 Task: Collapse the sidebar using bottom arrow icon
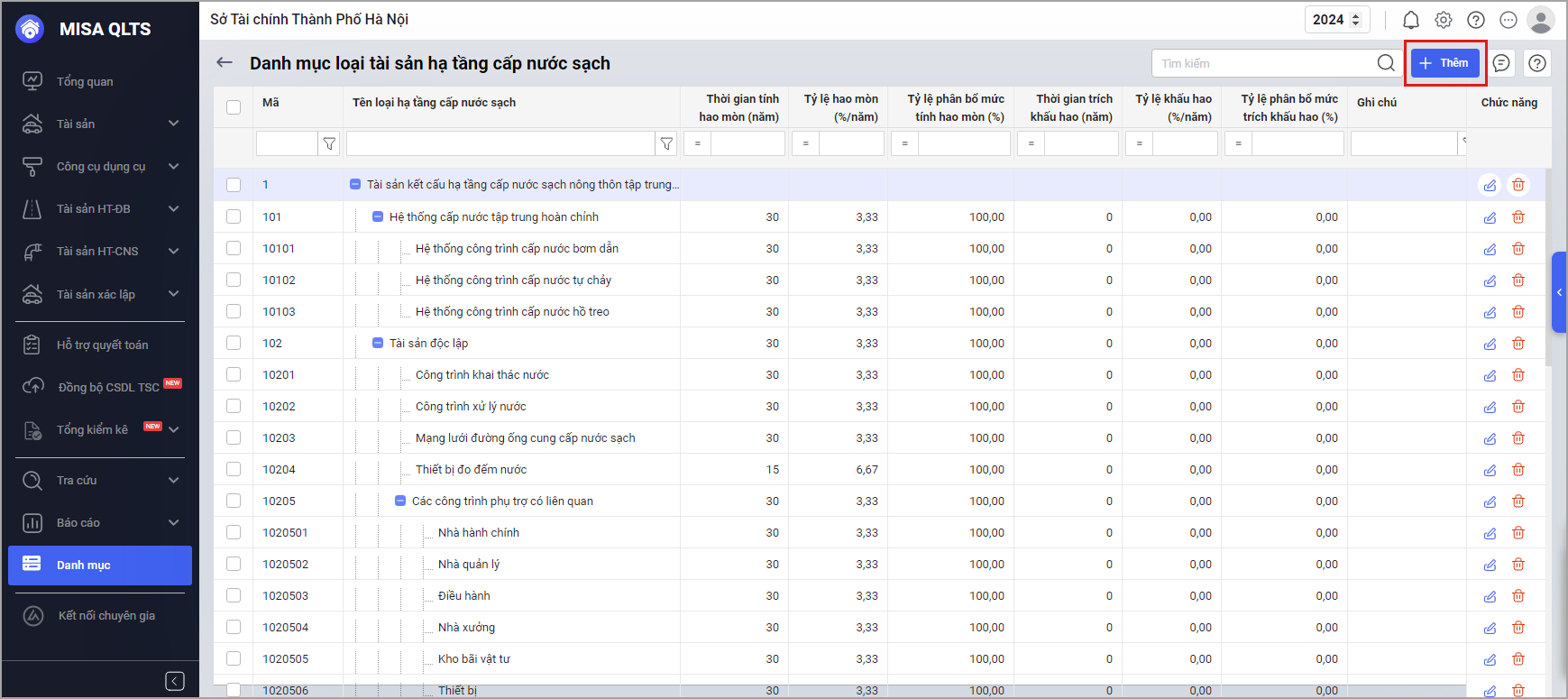(x=175, y=681)
